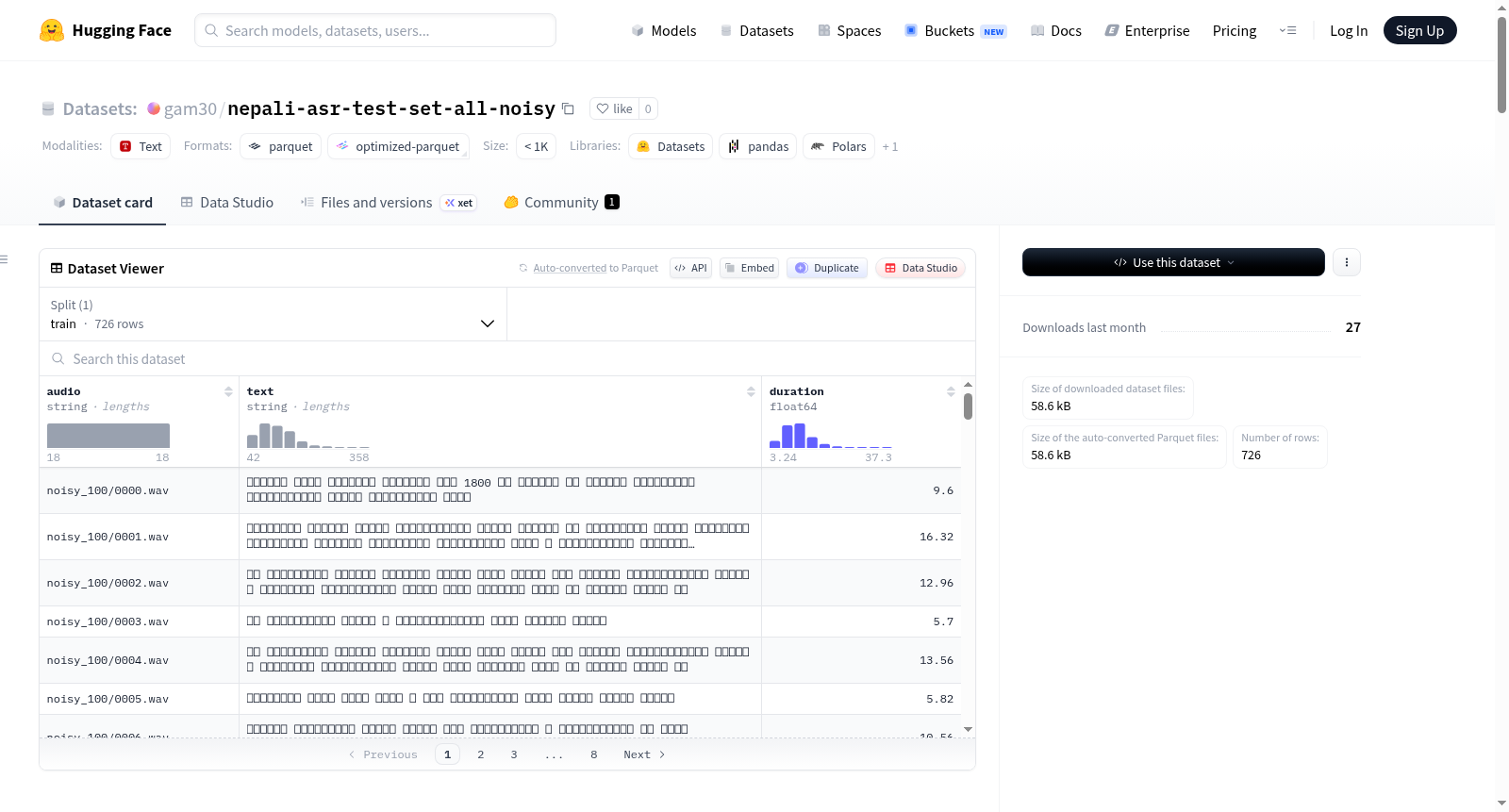The image size is (1509, 812).
Task: Click the dataset title nepali-asr-test-set-all-noisy
Action: (391, 108)
